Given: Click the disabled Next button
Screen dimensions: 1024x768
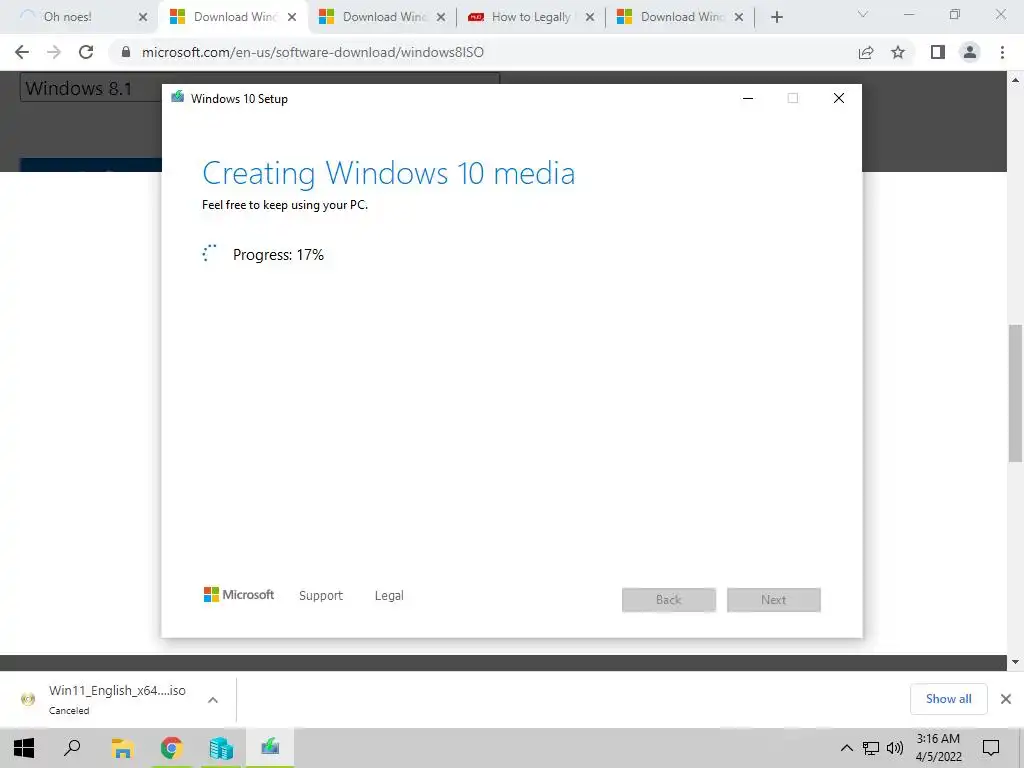Looking at the screenshot, I should (x=774, y=600).
